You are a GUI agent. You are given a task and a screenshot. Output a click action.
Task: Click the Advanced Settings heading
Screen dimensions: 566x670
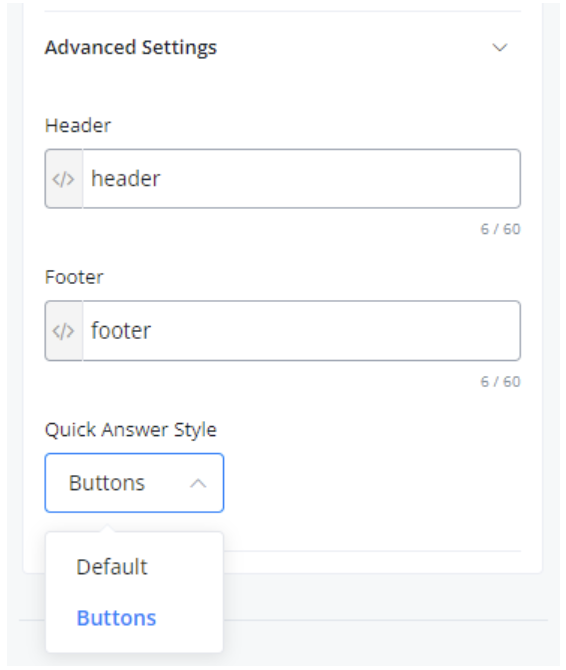pos(131,47)
